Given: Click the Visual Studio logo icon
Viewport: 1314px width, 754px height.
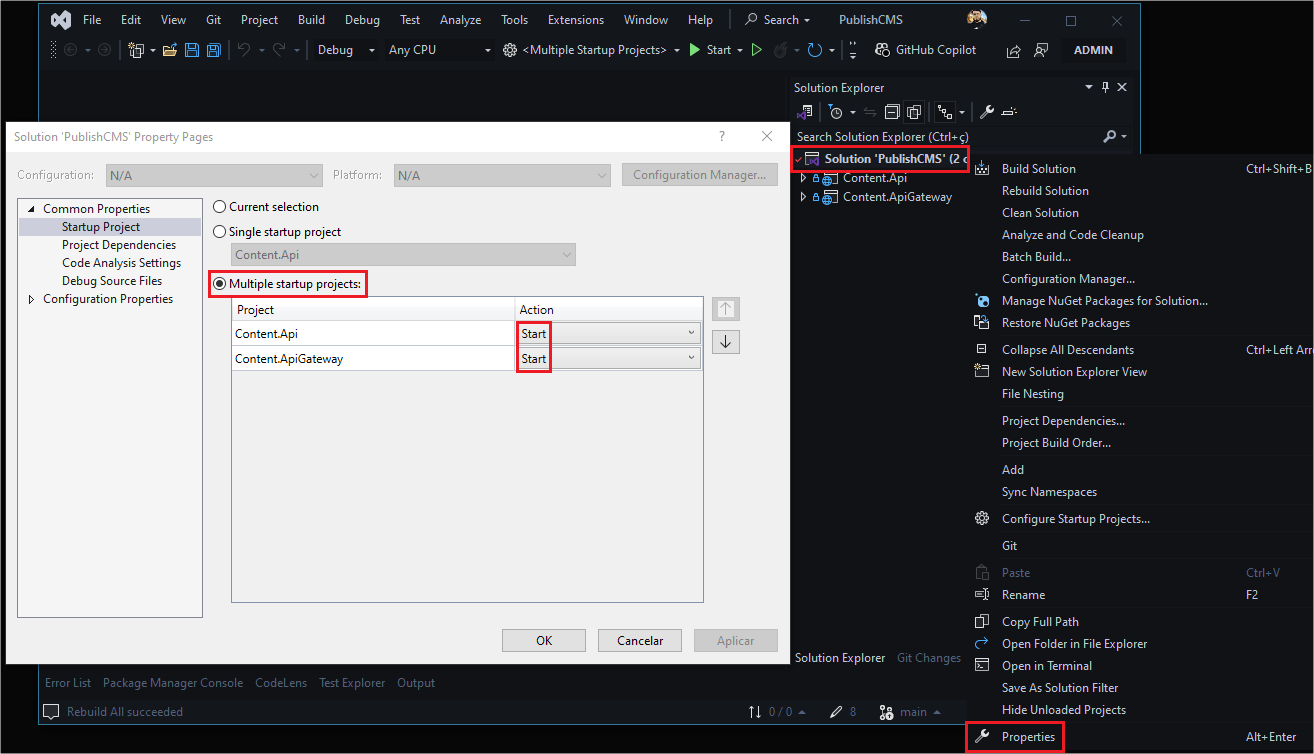Looking at the screenshot, I should [60, 20].
